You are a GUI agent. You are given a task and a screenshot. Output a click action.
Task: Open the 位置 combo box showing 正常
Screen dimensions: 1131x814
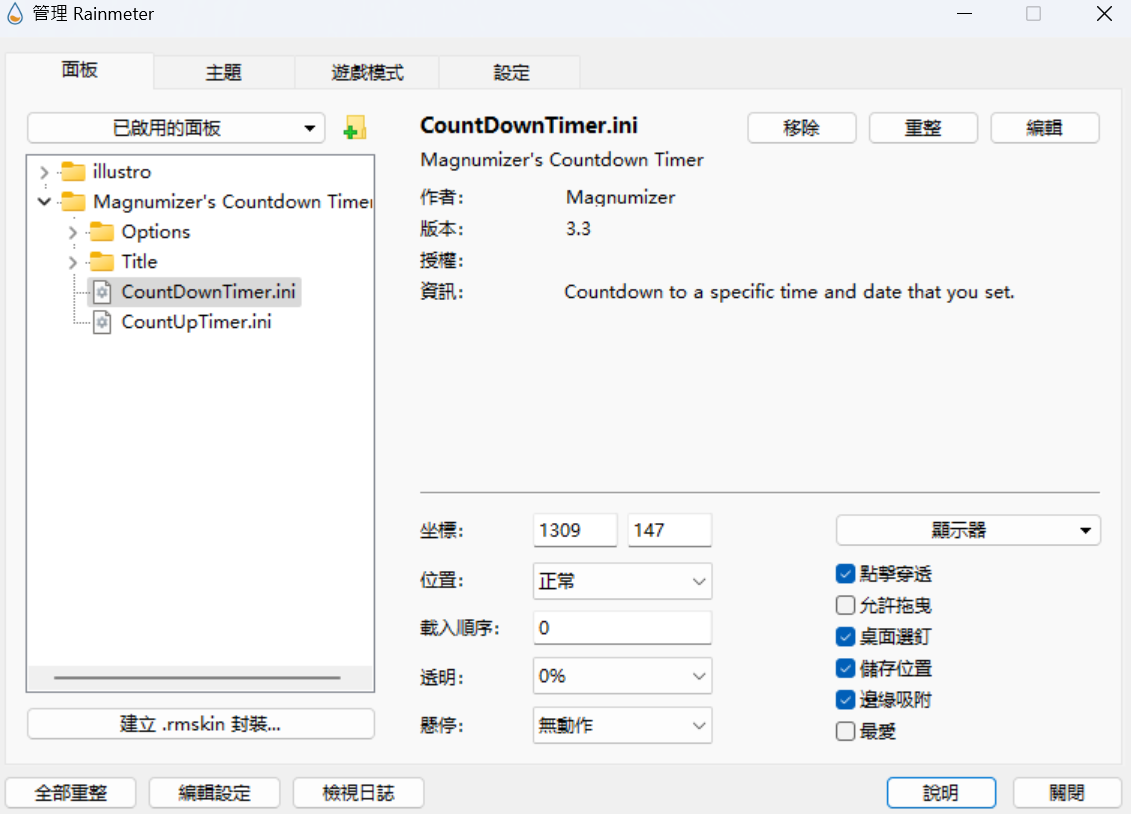click(622, 581)
